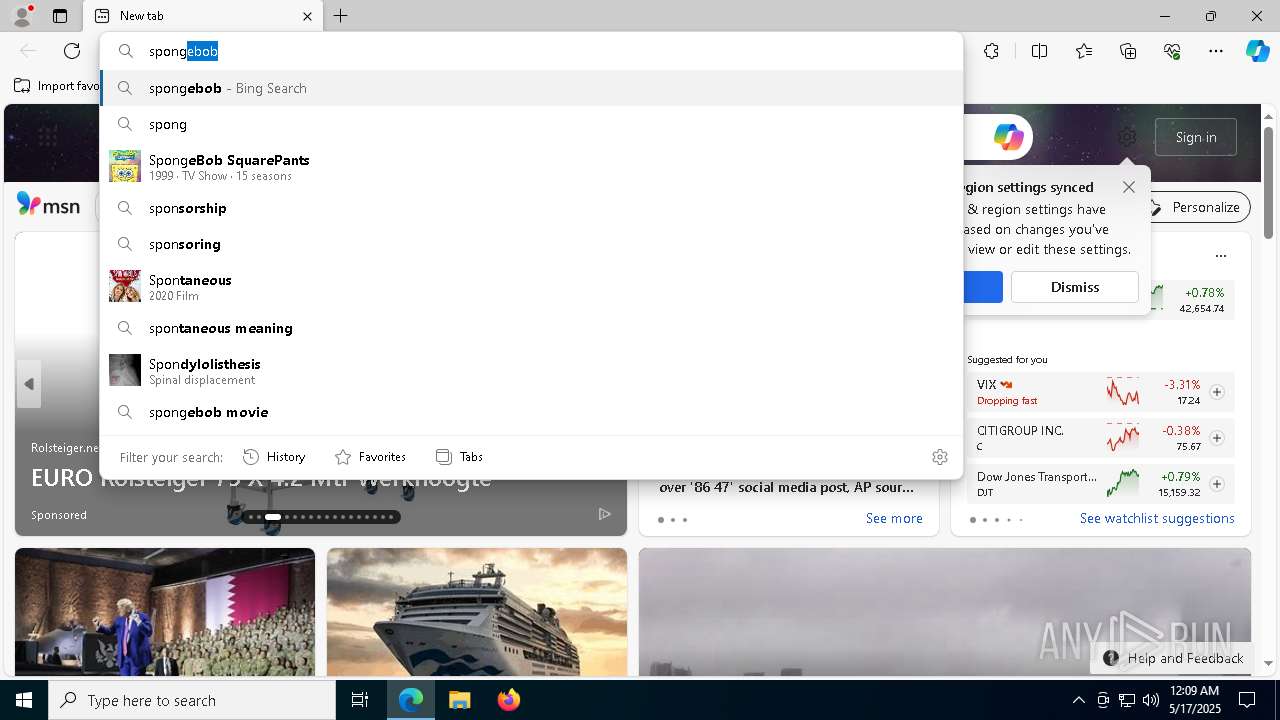Open Help and Feedback
The width and height of the screenshot is (1280, 720).
1173,658
